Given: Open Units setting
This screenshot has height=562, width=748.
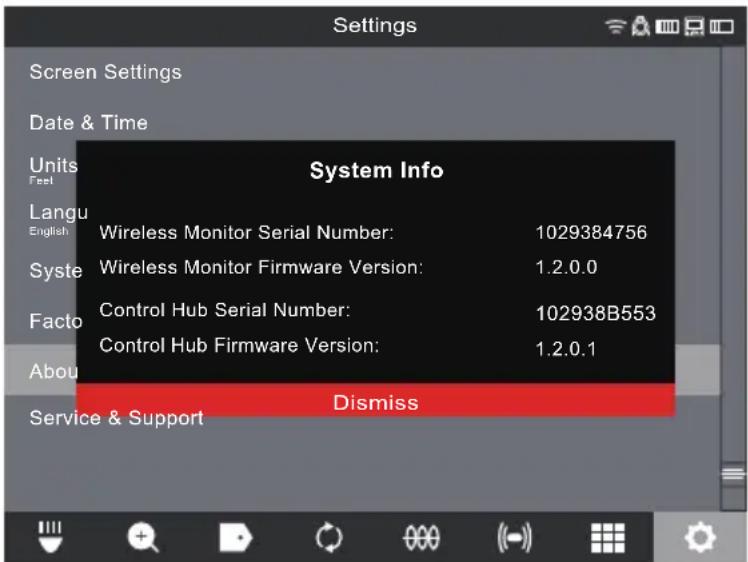Looking at the screenshot, I should click(53, 170).
